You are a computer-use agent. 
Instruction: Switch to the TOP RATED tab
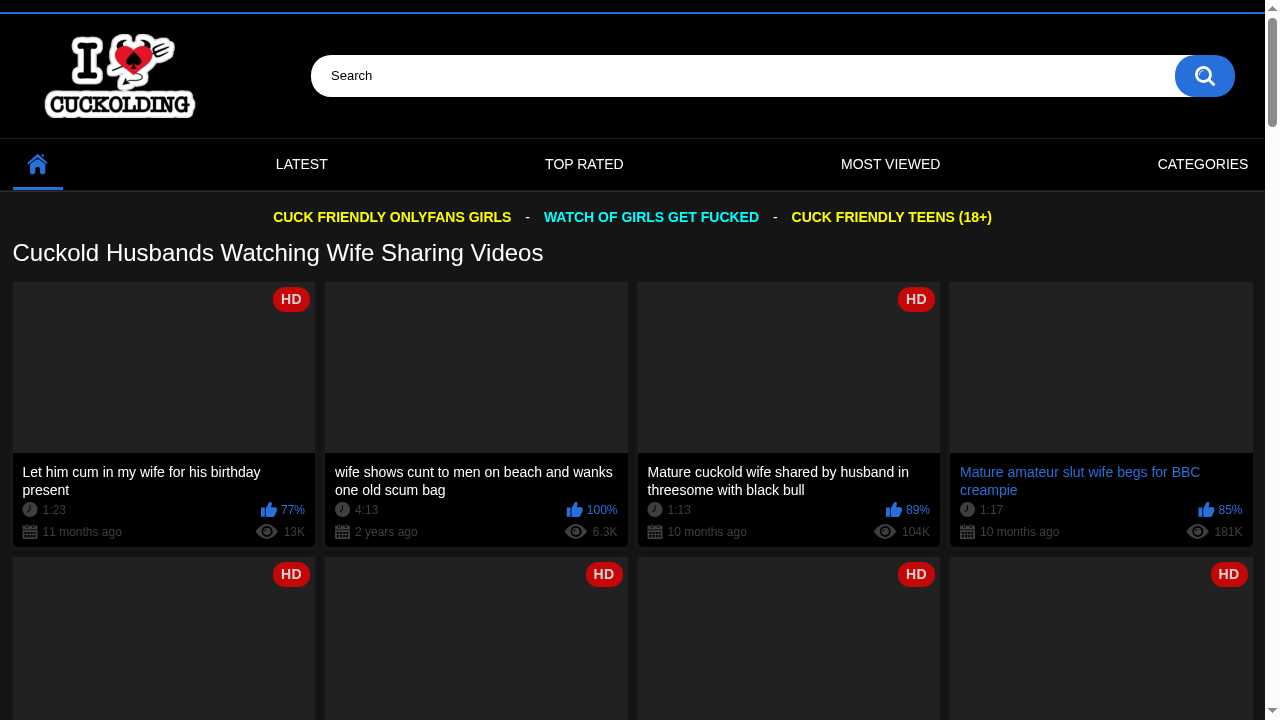pyautogui.click(x=584, y=164)
